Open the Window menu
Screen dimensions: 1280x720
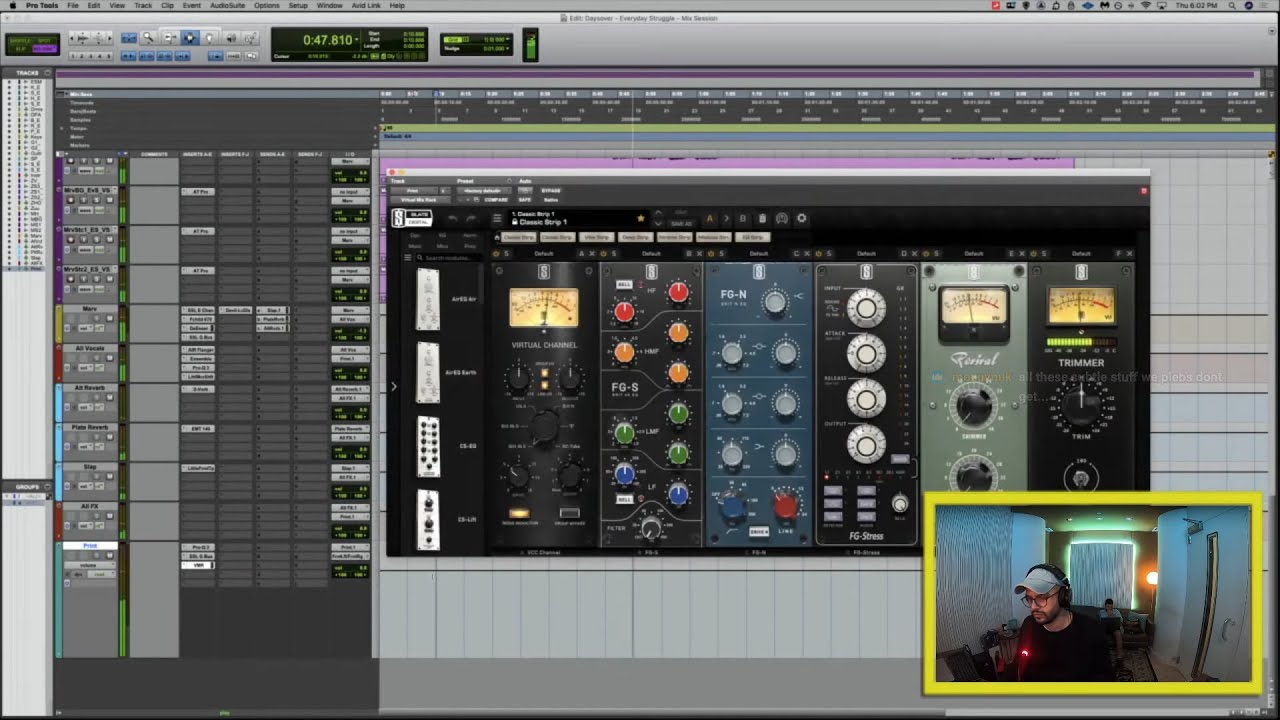coord(329,5)
